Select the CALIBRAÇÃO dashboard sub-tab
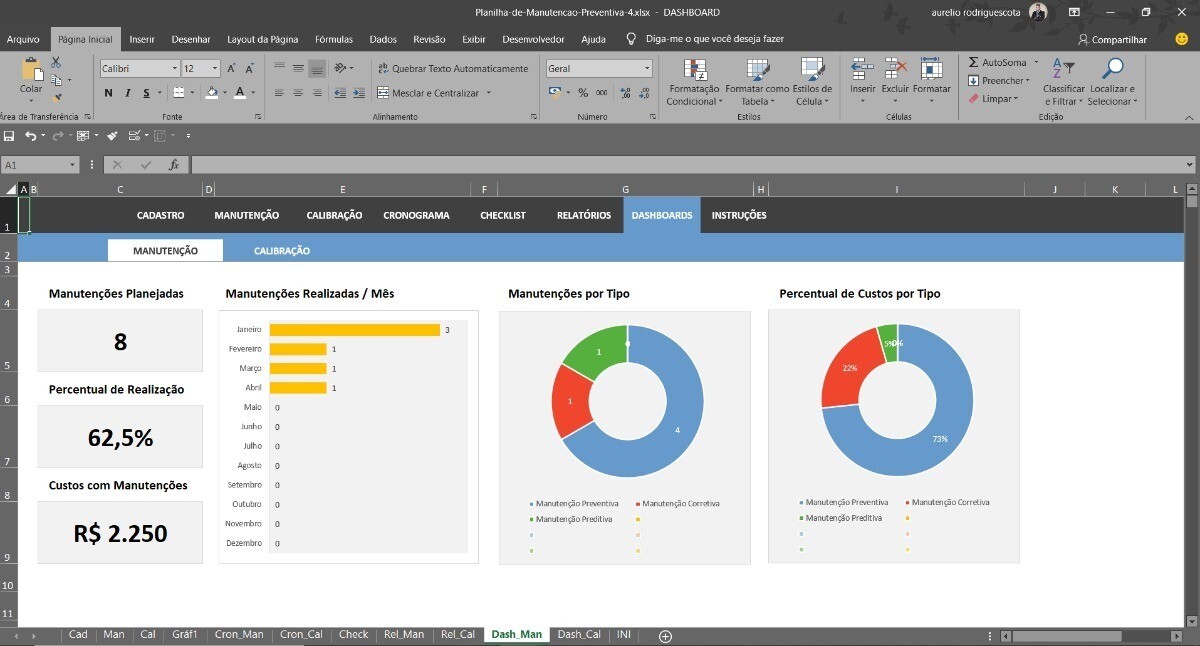The height and width of the screenshot is (646, 1200). [281, 251]
